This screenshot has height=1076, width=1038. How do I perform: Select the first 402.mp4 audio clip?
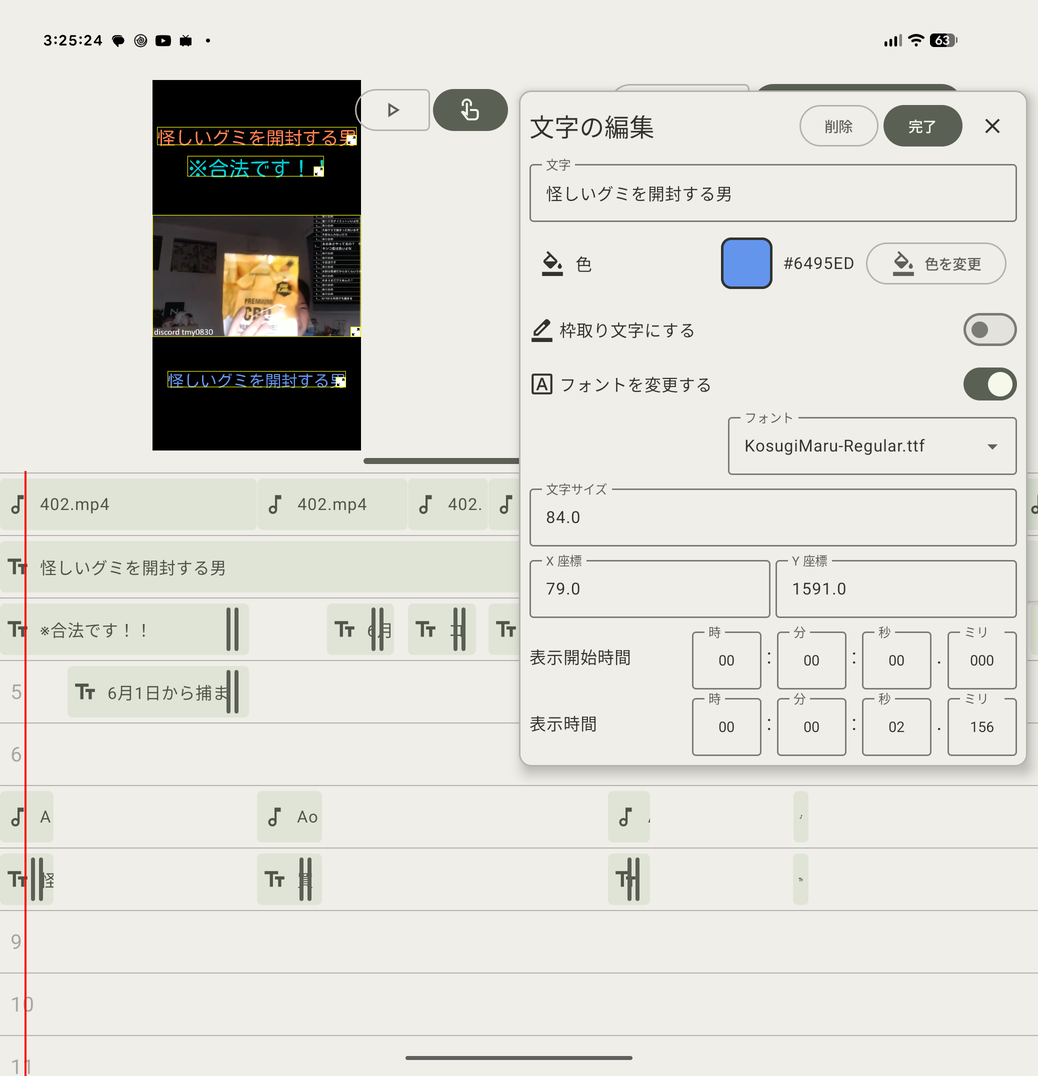tap(128, 504)
